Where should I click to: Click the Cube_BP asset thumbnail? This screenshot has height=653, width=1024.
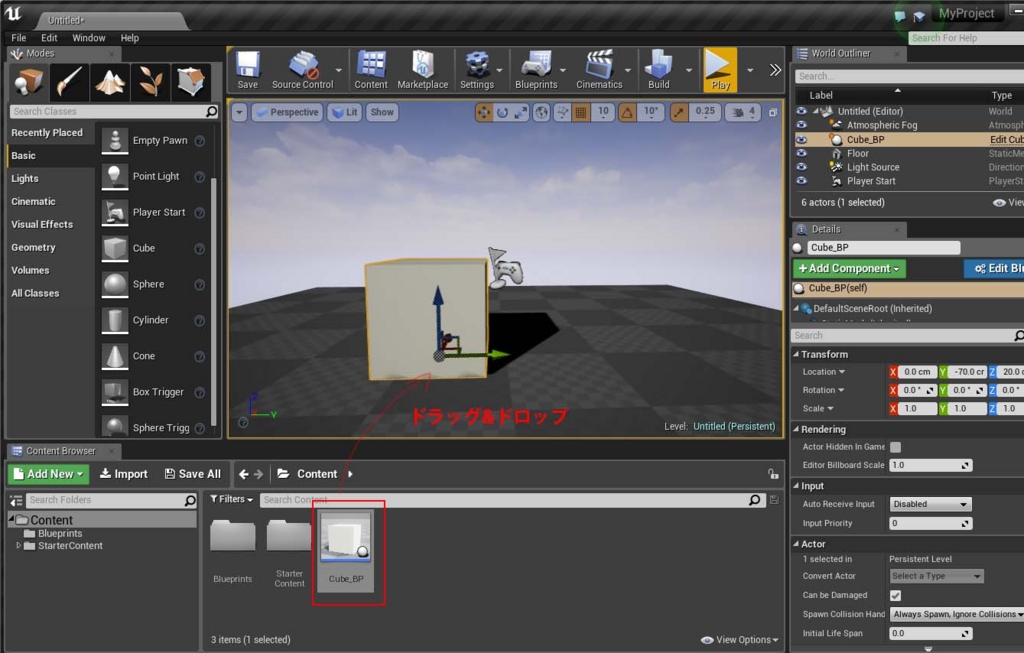[x=346, y=537]
